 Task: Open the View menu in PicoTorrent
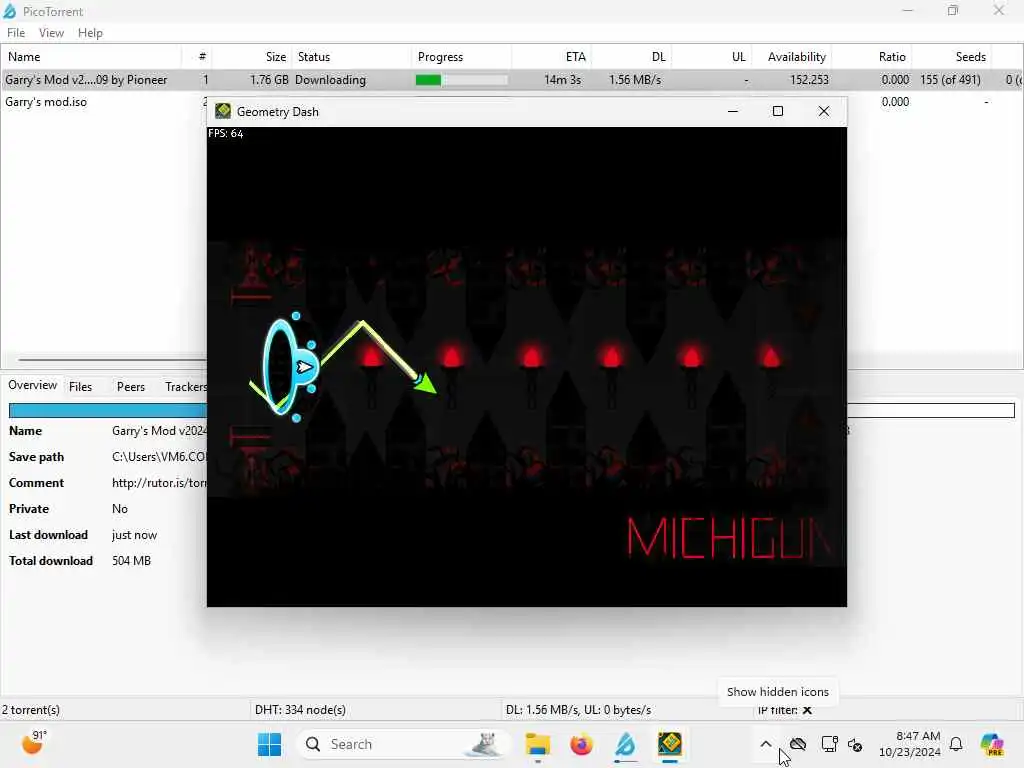(51, 33)
